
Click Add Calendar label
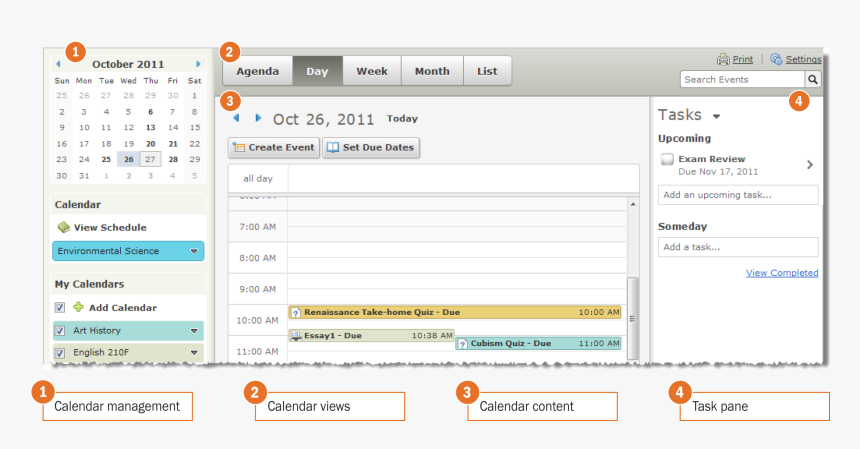click(123, 308)
